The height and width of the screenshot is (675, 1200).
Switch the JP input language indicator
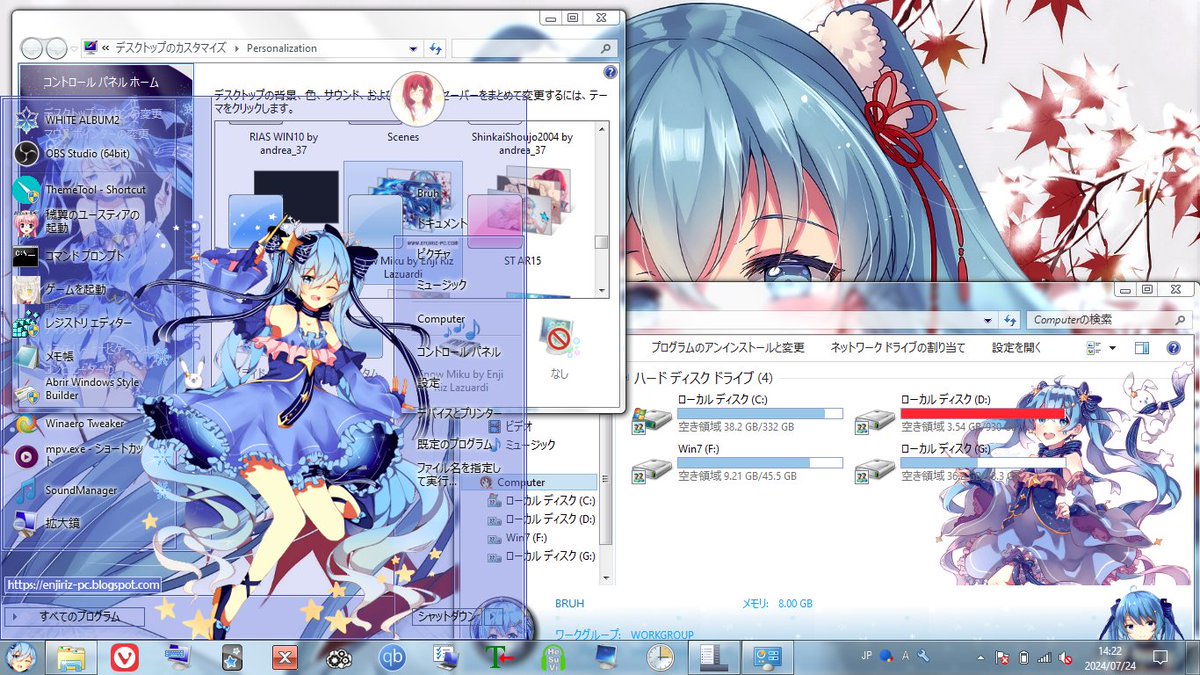[866, 657]
